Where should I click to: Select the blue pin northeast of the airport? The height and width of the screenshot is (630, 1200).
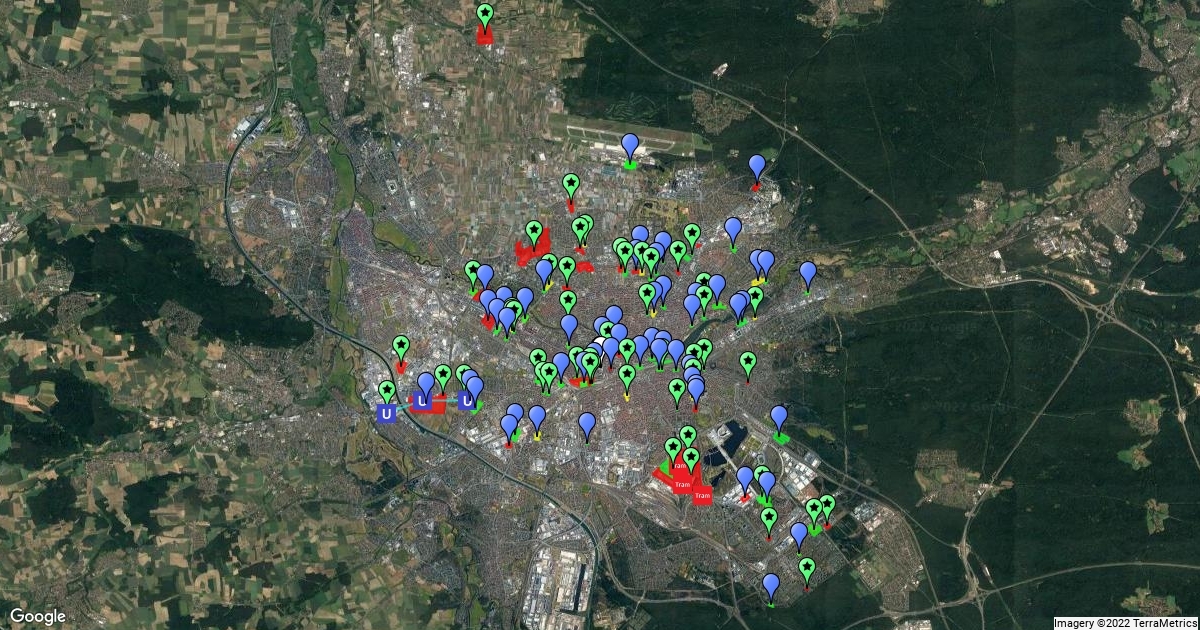pos(757,168)
